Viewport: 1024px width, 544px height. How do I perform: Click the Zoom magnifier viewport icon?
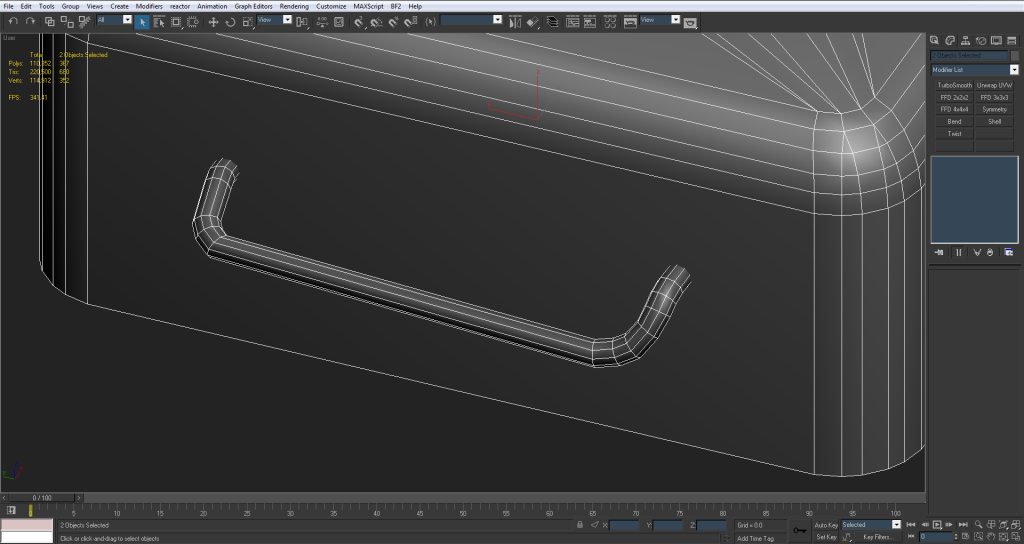click(977, 524)
